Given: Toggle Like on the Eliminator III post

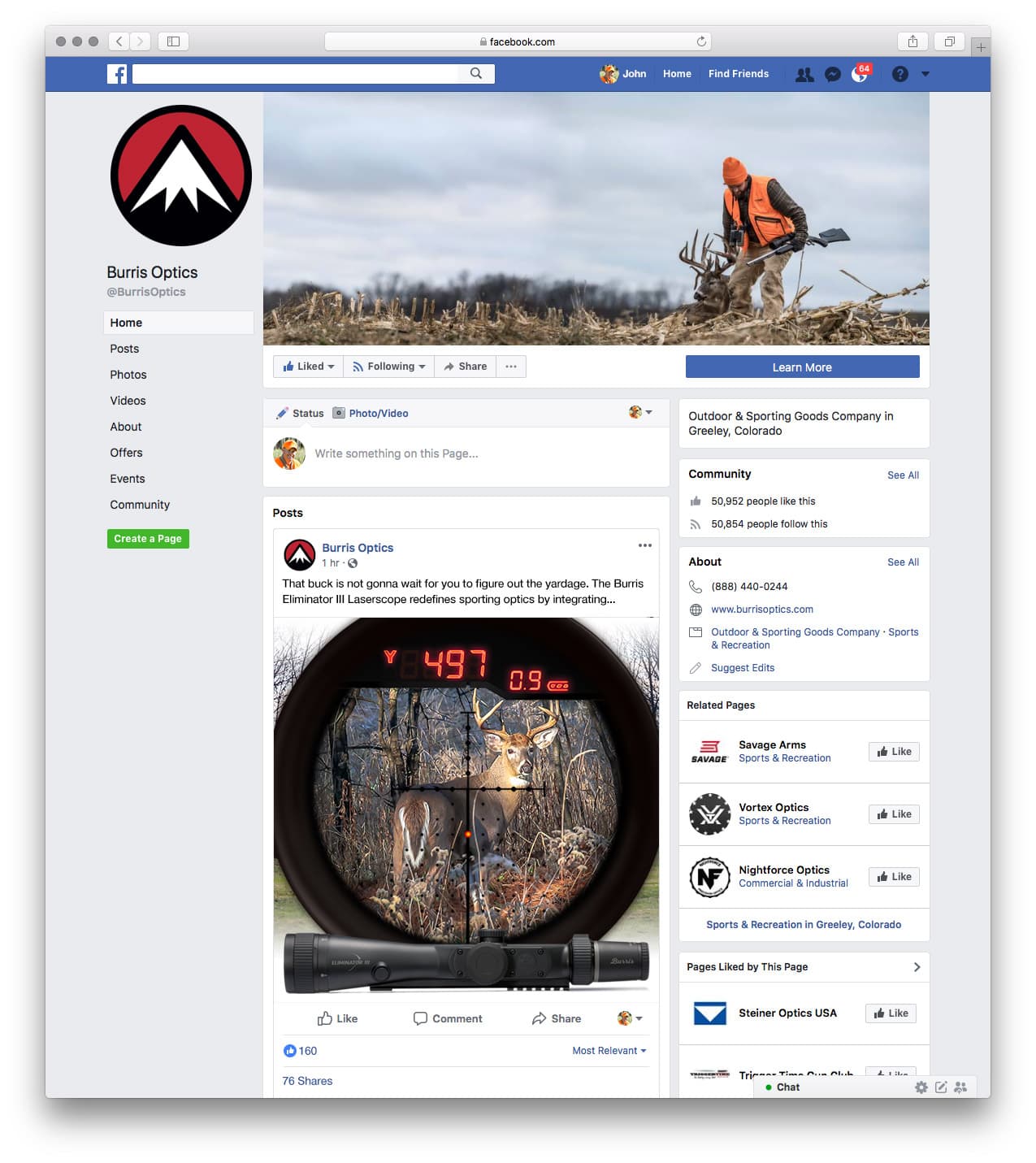Looking at the screenshot, I should click(x=337, y=1018).
